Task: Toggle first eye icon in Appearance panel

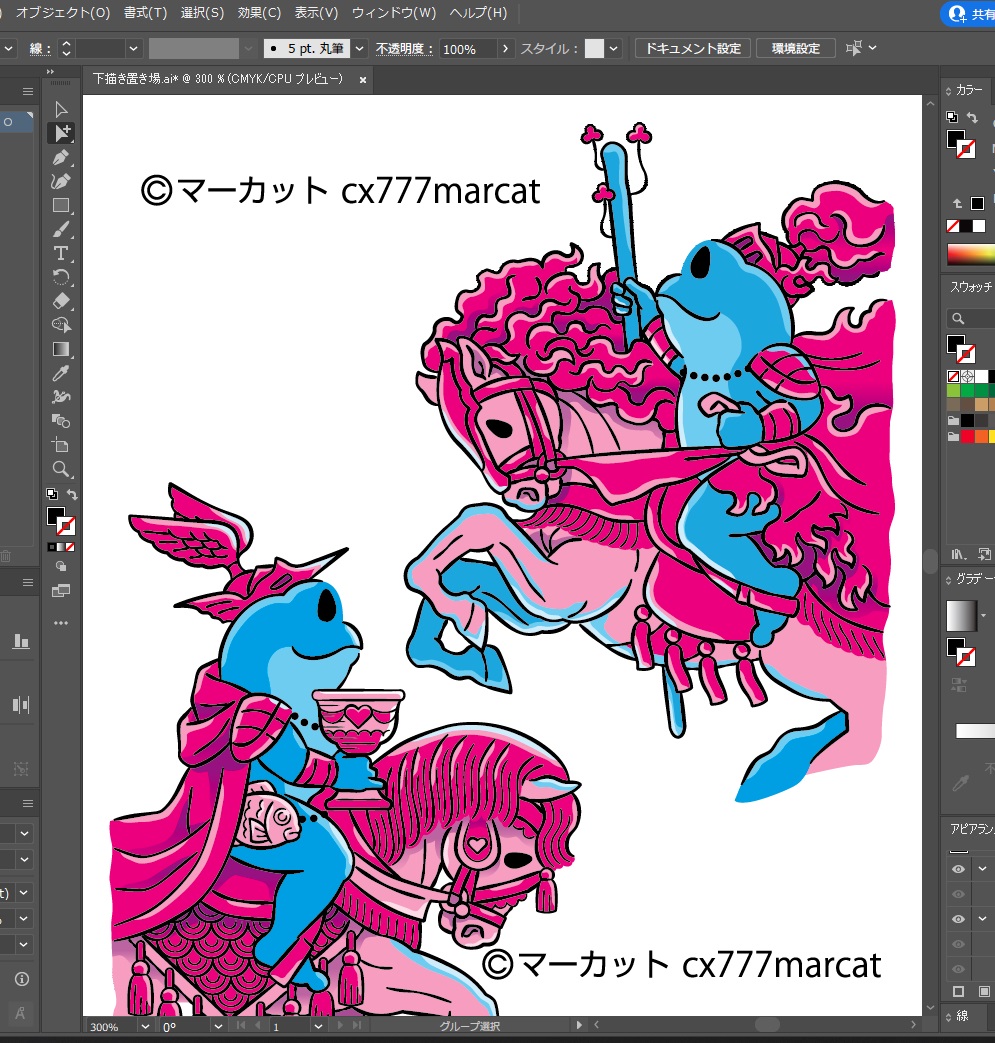Action: (958, 869)
